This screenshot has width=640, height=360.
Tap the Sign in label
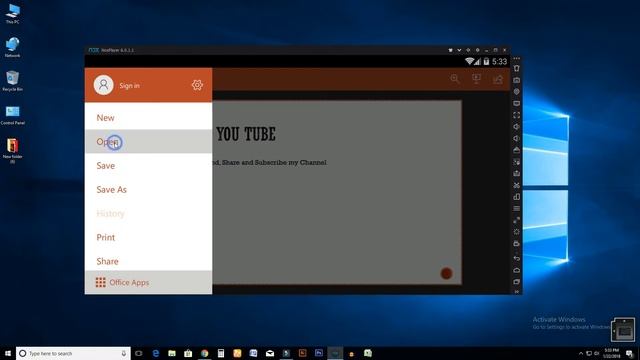pyautogui.click(x=129, y=86)
